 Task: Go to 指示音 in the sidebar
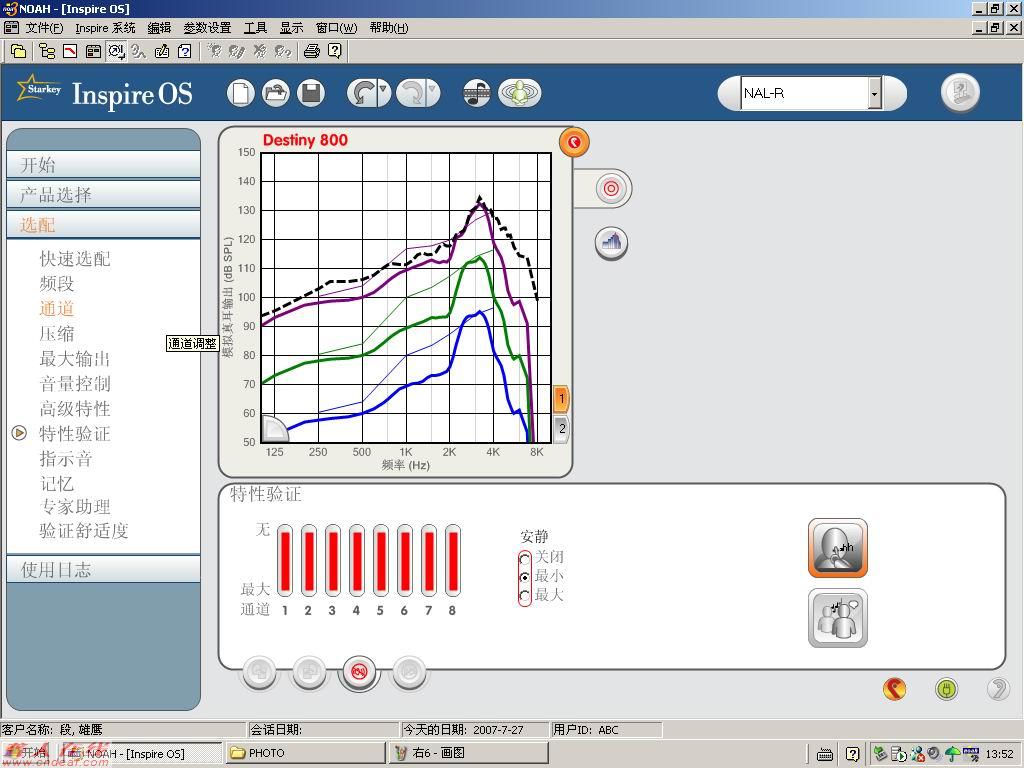[x=66, y=458]
